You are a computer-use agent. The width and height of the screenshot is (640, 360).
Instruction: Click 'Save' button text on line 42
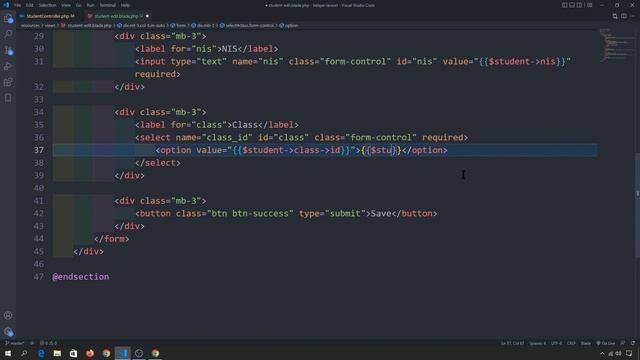[x=381, y=213]
